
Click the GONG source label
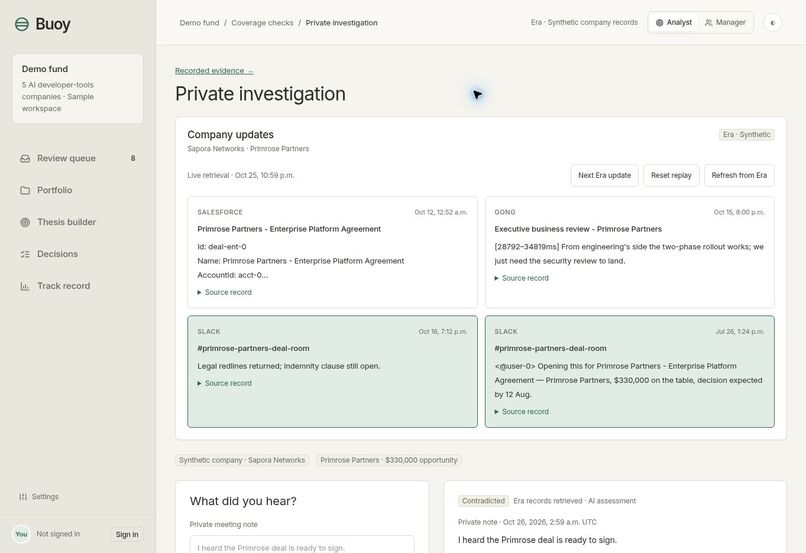tap(505, 212)
